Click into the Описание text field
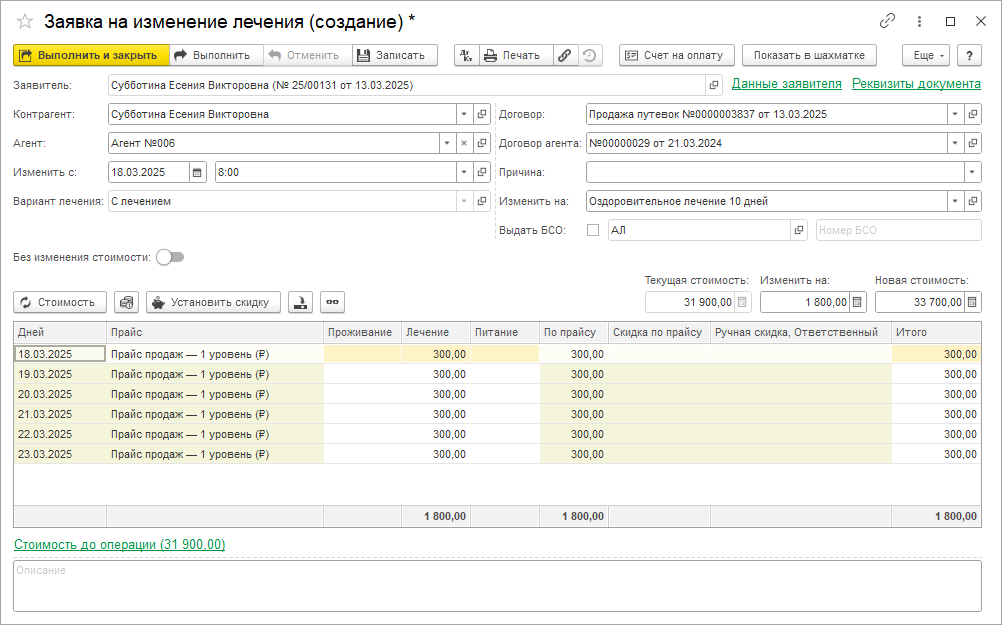This screenshot has width=1002, height=625. click(x=497, y=585)
